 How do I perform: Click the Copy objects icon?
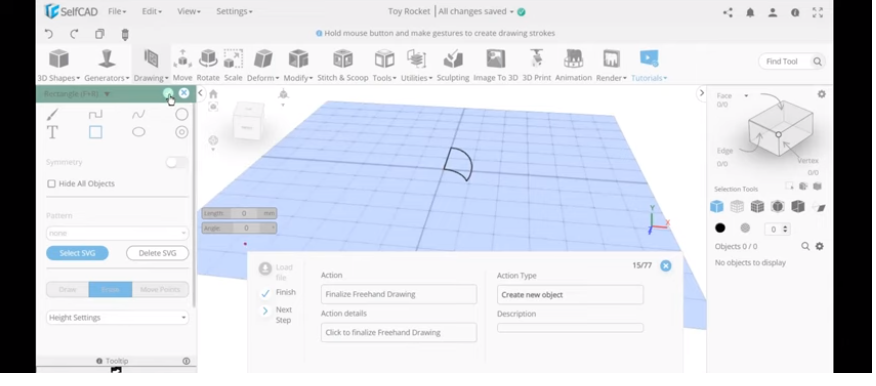tap(99, 34)
